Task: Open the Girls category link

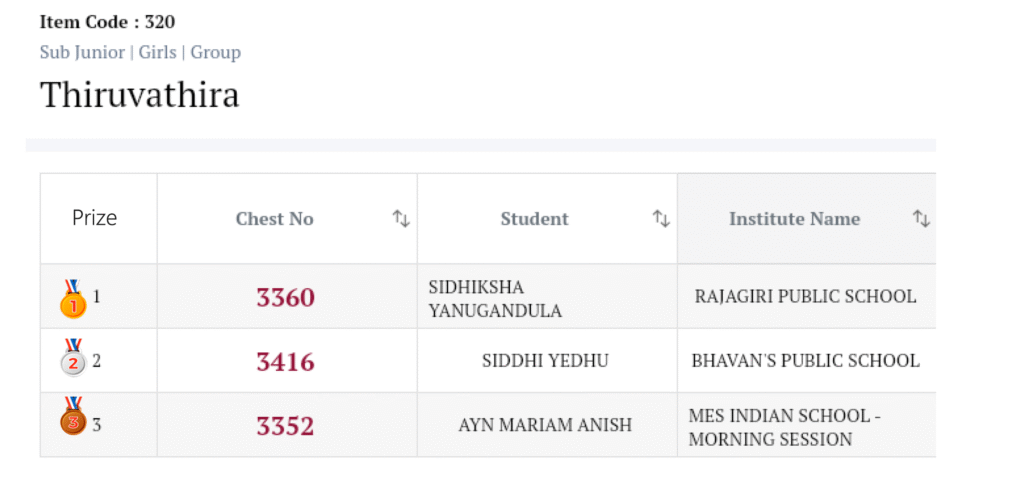Action: pos(157,52)
